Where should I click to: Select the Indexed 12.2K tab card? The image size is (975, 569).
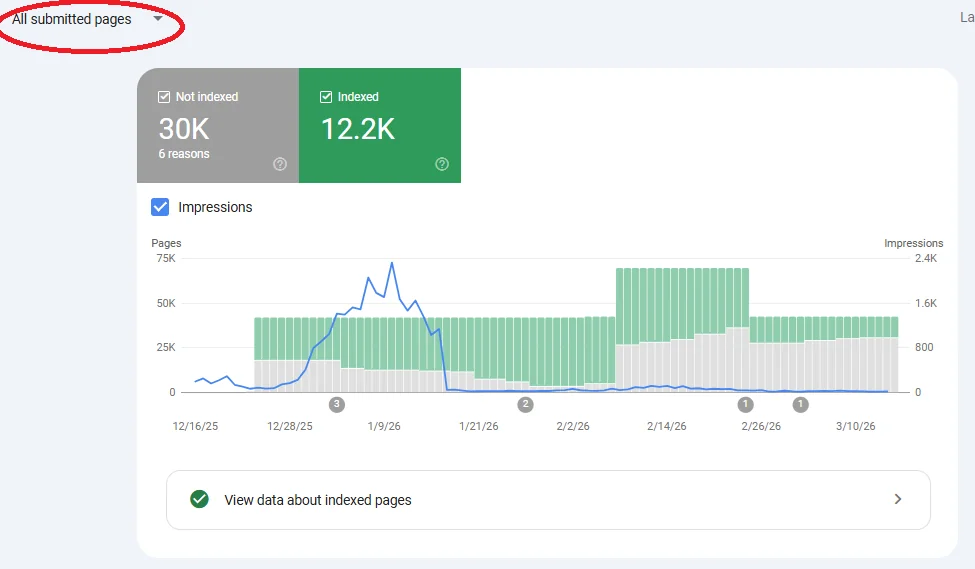point(380,126)
